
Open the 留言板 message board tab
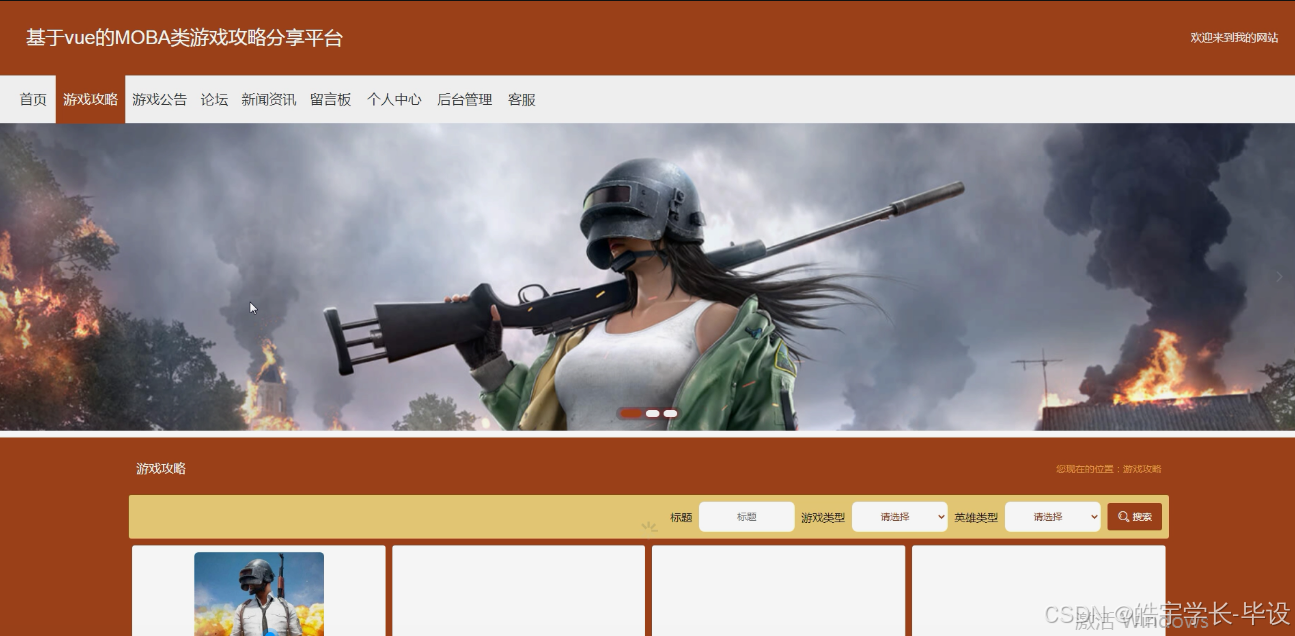point(330,100)
